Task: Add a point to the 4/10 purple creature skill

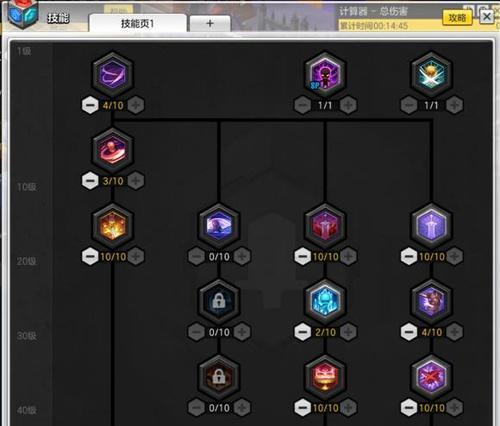Action: [x=454, y=332]
